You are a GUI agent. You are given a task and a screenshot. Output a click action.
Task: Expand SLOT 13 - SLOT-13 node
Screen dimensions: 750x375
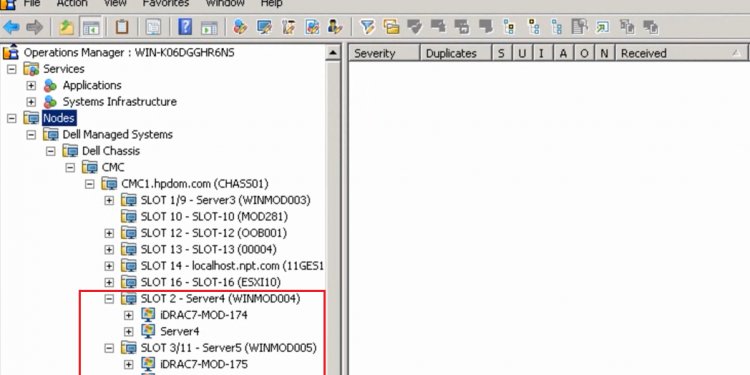109,249
